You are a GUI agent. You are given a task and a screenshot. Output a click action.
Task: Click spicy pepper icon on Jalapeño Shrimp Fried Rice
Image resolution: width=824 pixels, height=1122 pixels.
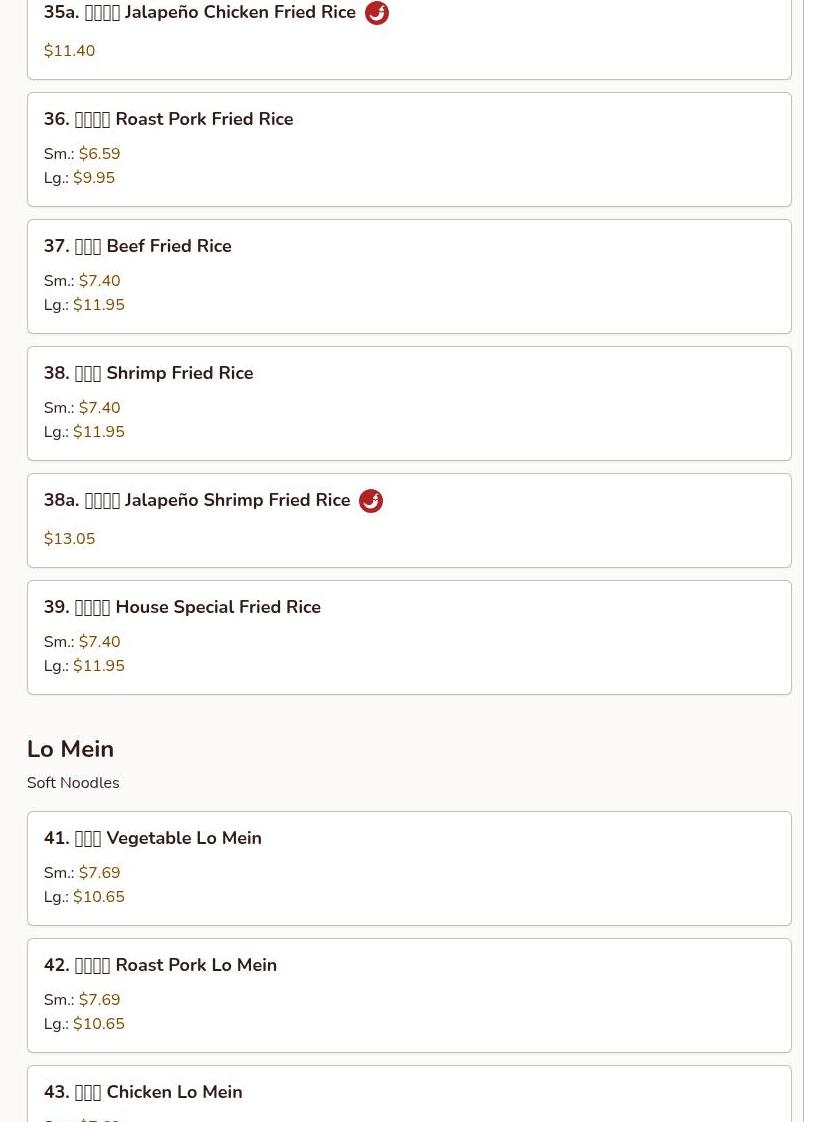371,501
